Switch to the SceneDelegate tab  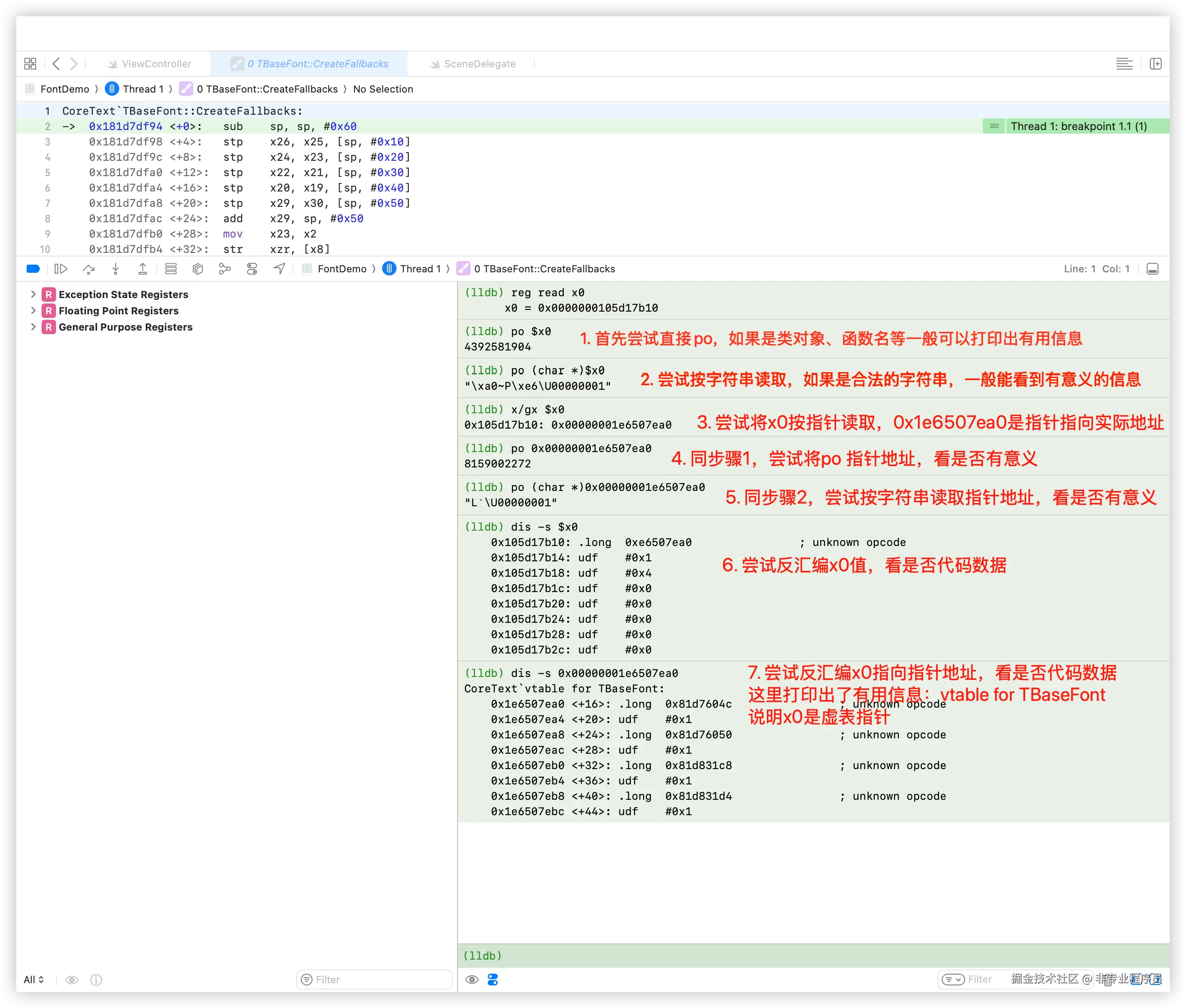point(479,63)
